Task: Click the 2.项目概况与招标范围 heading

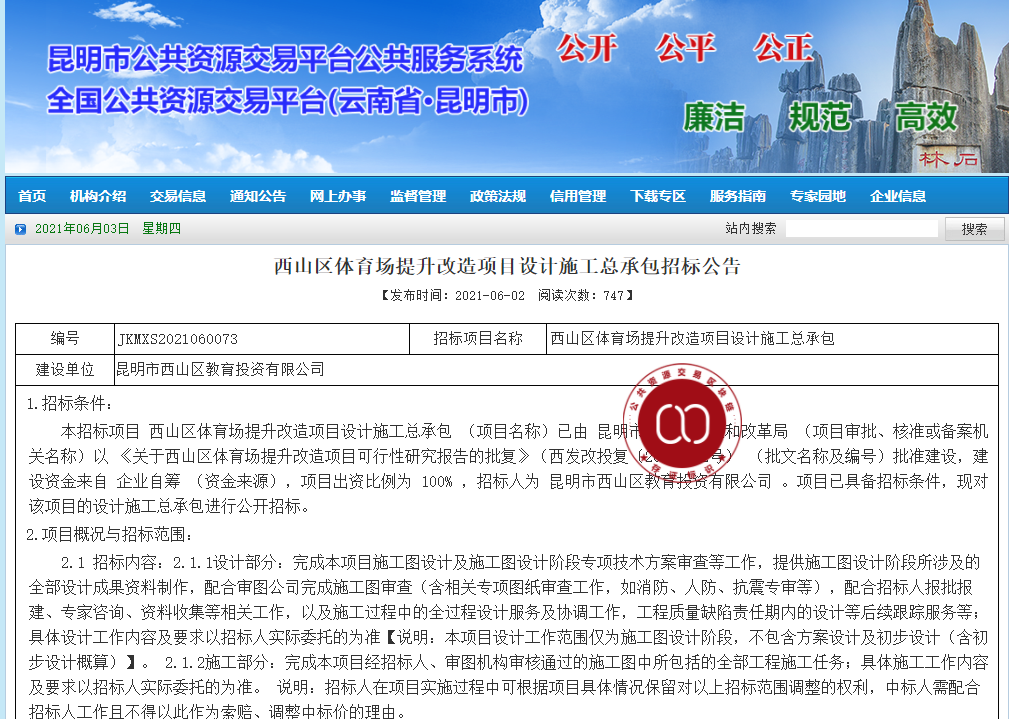Action: 110,534
